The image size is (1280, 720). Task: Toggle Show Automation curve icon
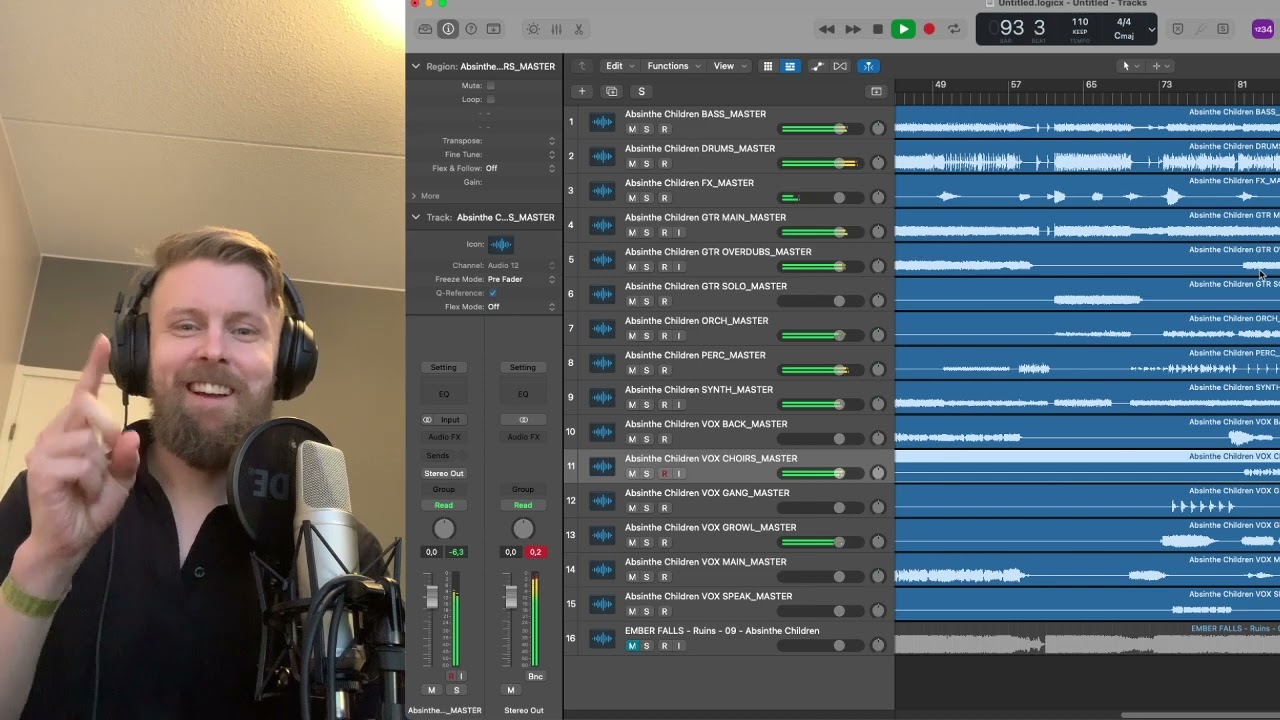pos(817,66)
